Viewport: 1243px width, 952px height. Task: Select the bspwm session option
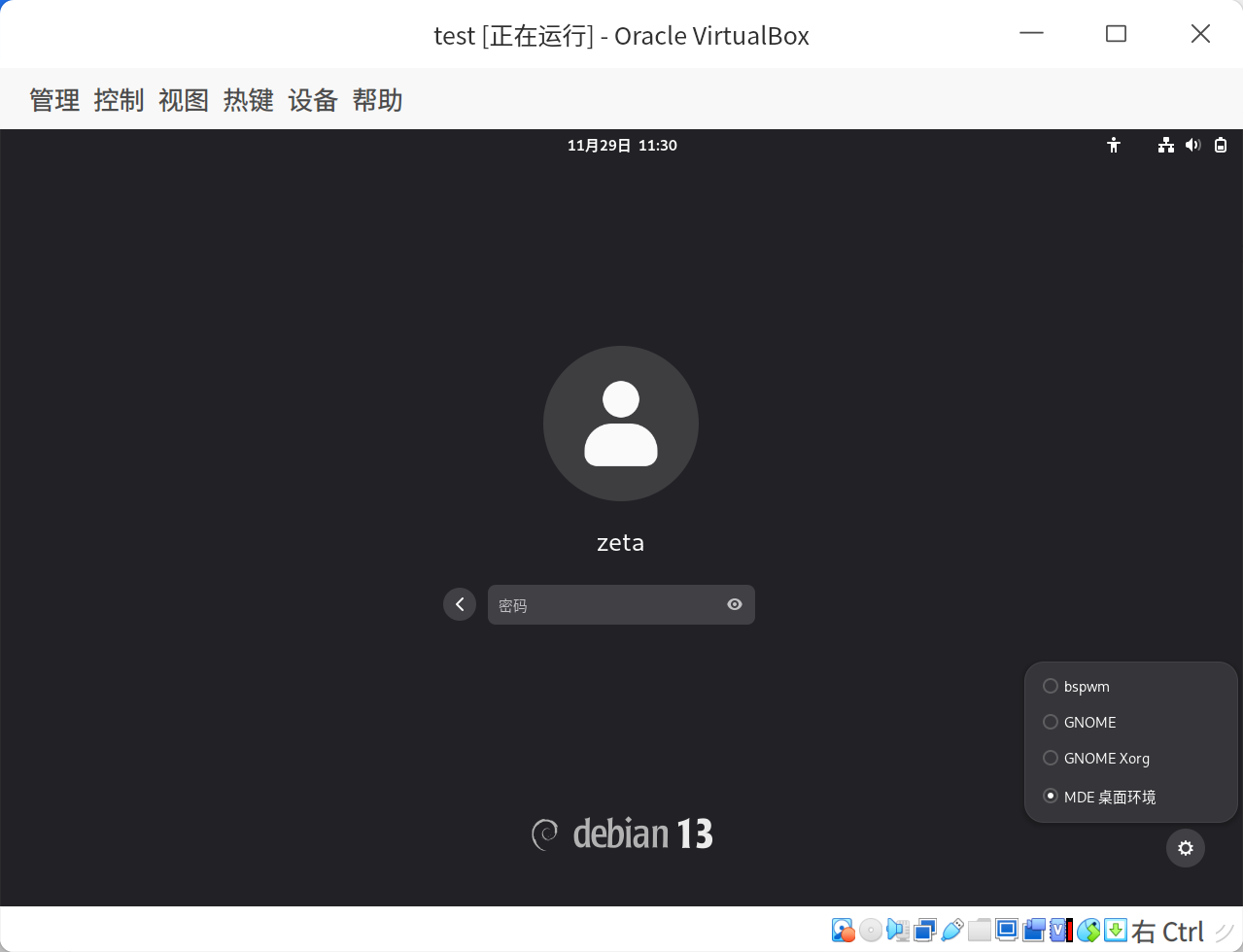(x=1130, y=686)
